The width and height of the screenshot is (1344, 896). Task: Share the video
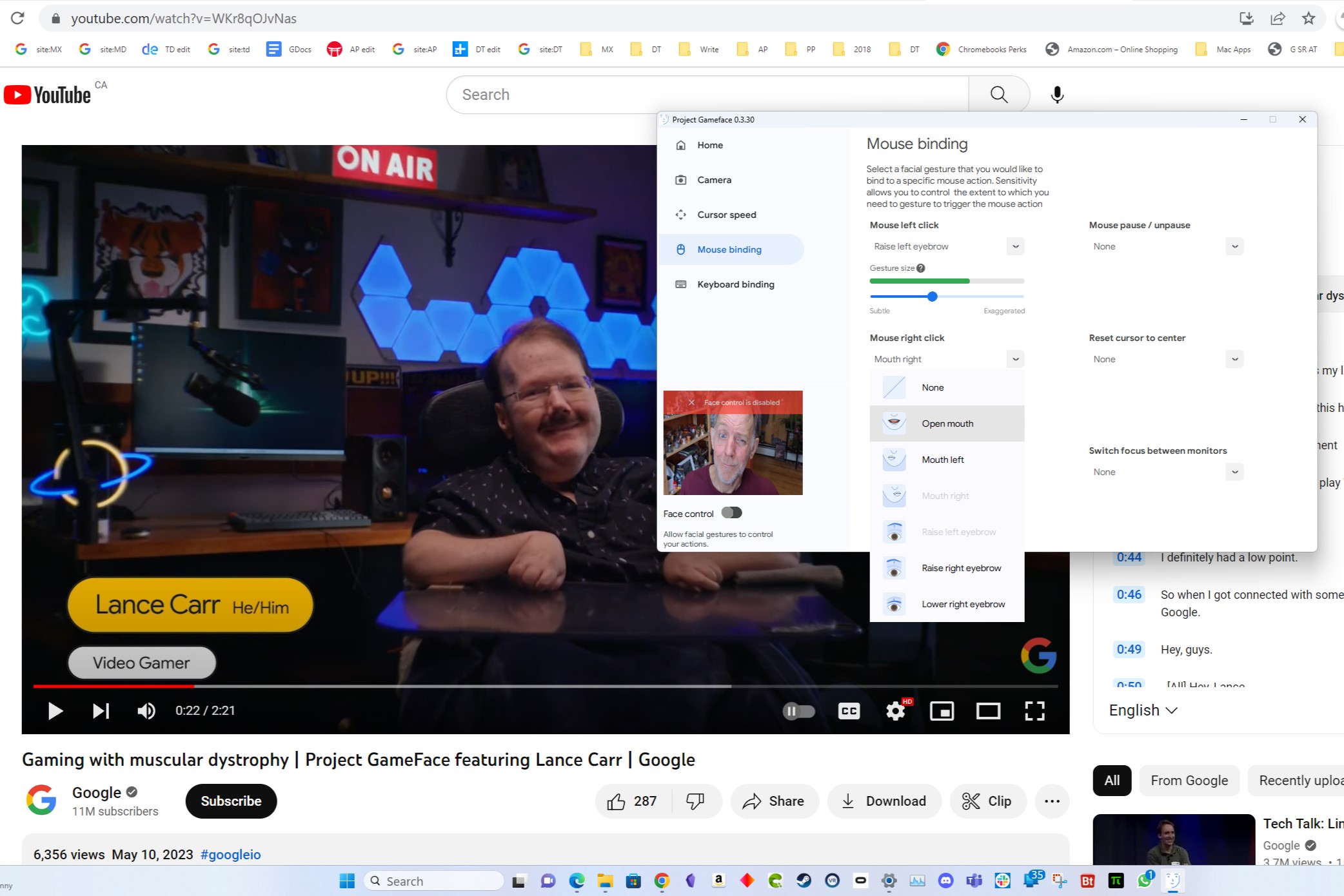click(774, 801)
